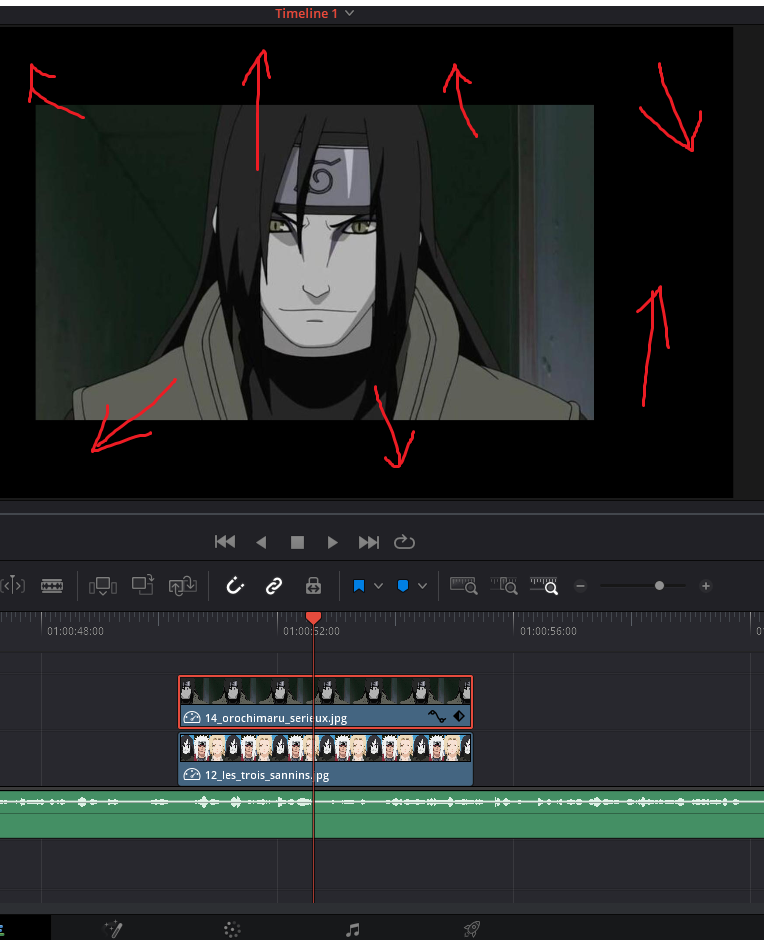Click speed icon on 12_les_trois_sannins clip
764x940 pixels.
coord(191,775)
